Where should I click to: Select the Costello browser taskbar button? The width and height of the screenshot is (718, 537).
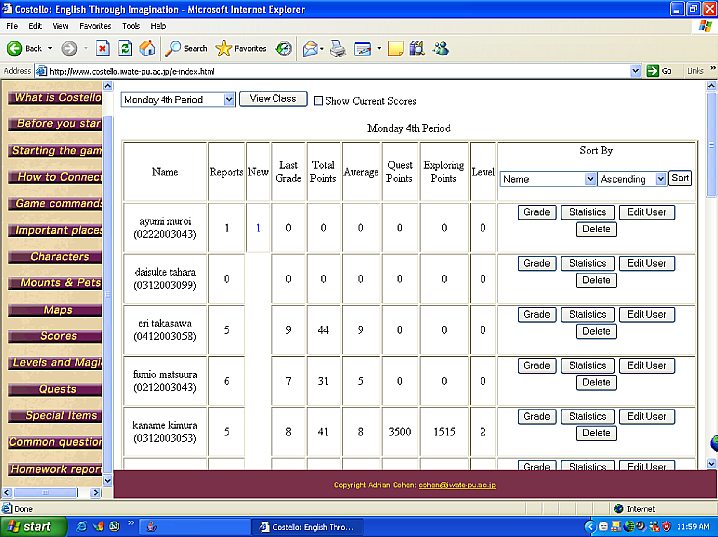point(308,526)
